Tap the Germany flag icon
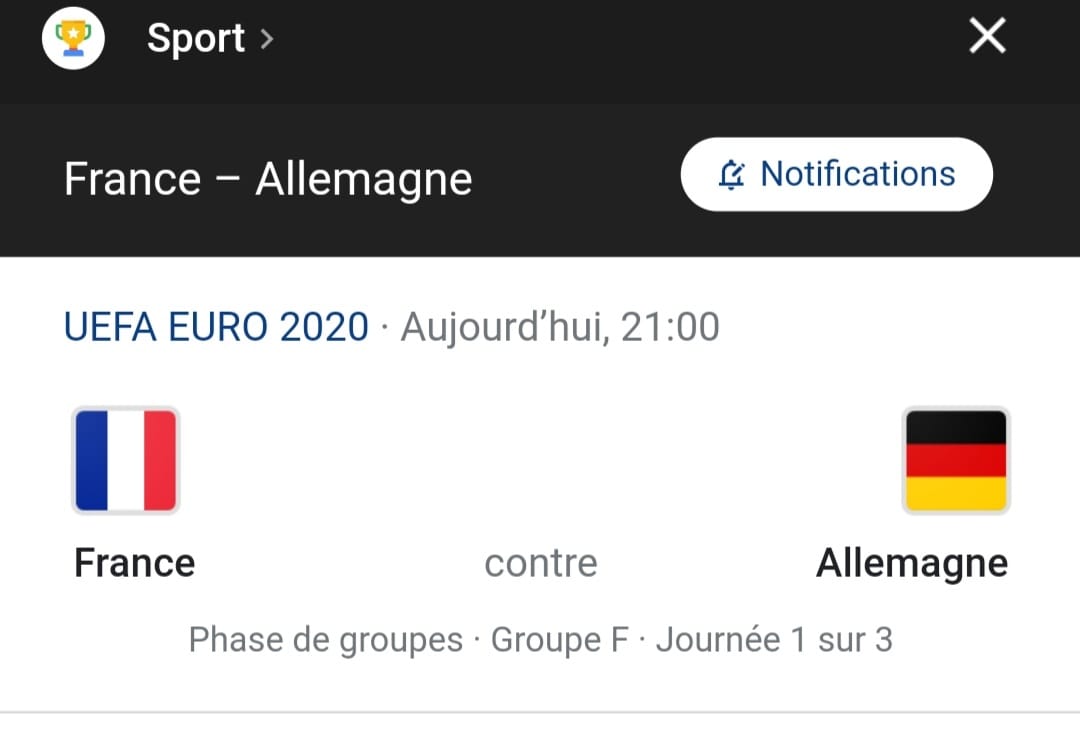Viewport: 1080px width, 737px height. pyautogui.click(x=956, y=460)
